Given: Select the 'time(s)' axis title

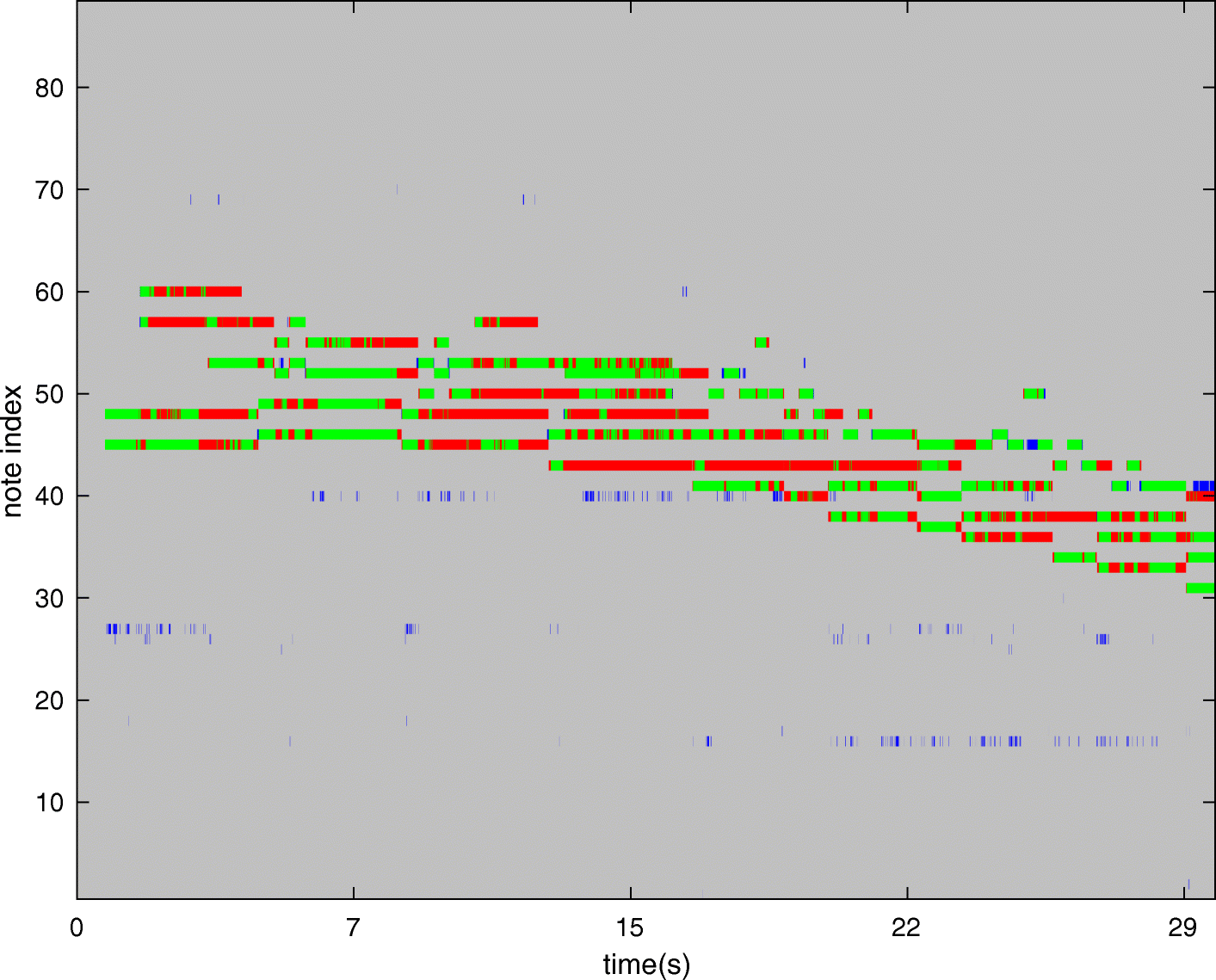Looking at the screenshot, I should (646, 965).
